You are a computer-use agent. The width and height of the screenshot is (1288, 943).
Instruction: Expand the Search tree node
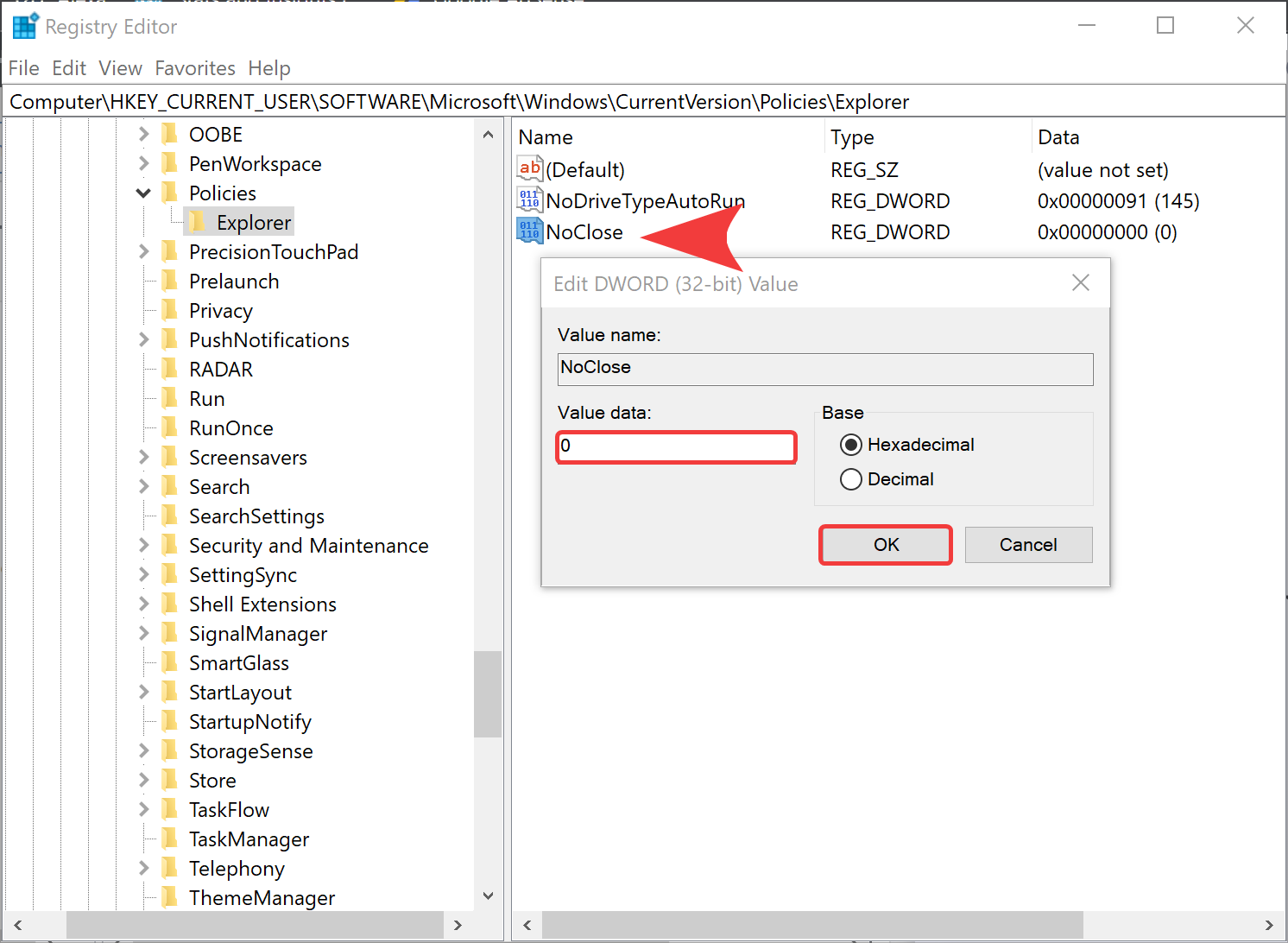click(143, 486)
